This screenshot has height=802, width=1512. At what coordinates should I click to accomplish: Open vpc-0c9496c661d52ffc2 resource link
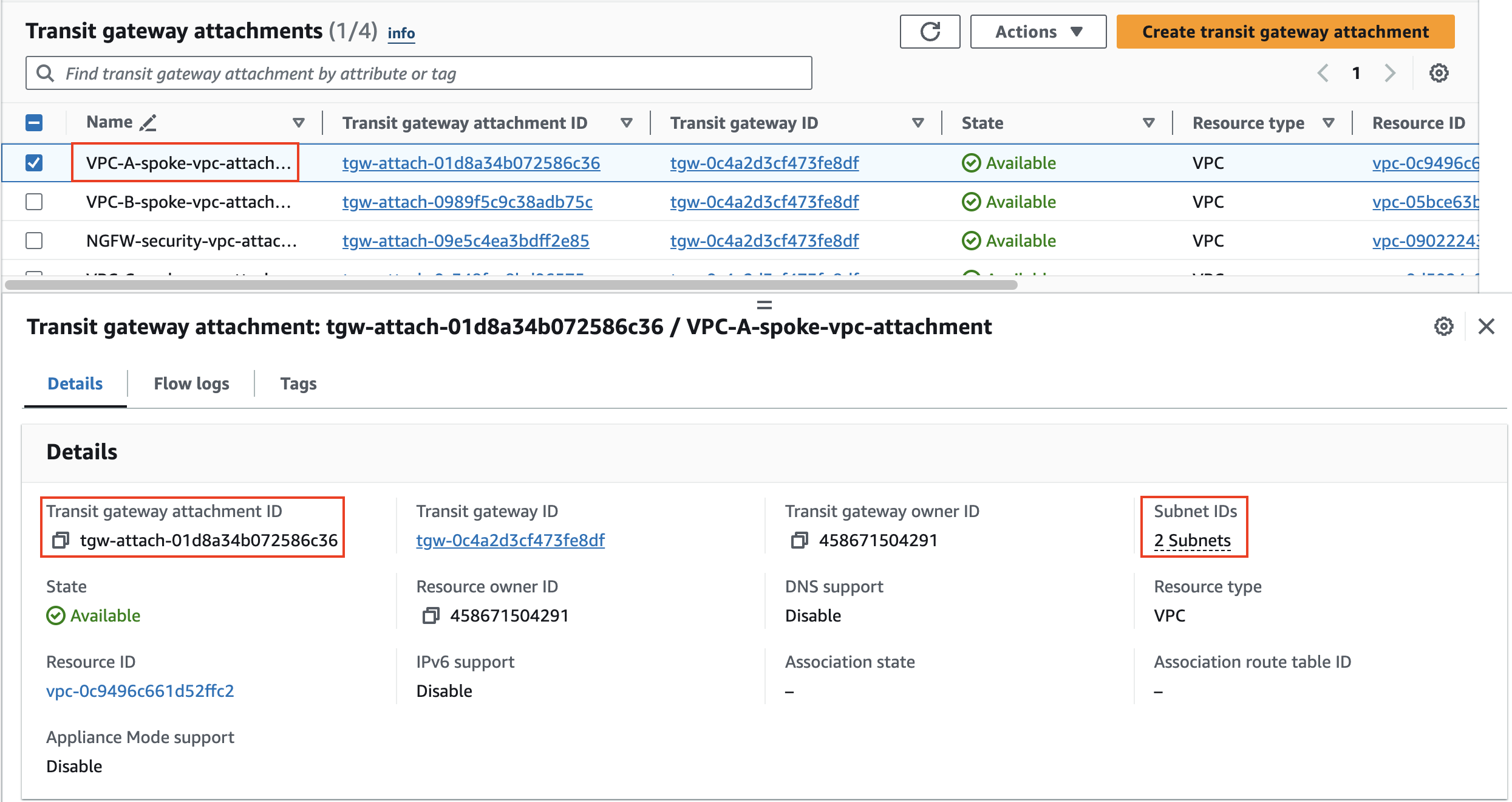140,691
